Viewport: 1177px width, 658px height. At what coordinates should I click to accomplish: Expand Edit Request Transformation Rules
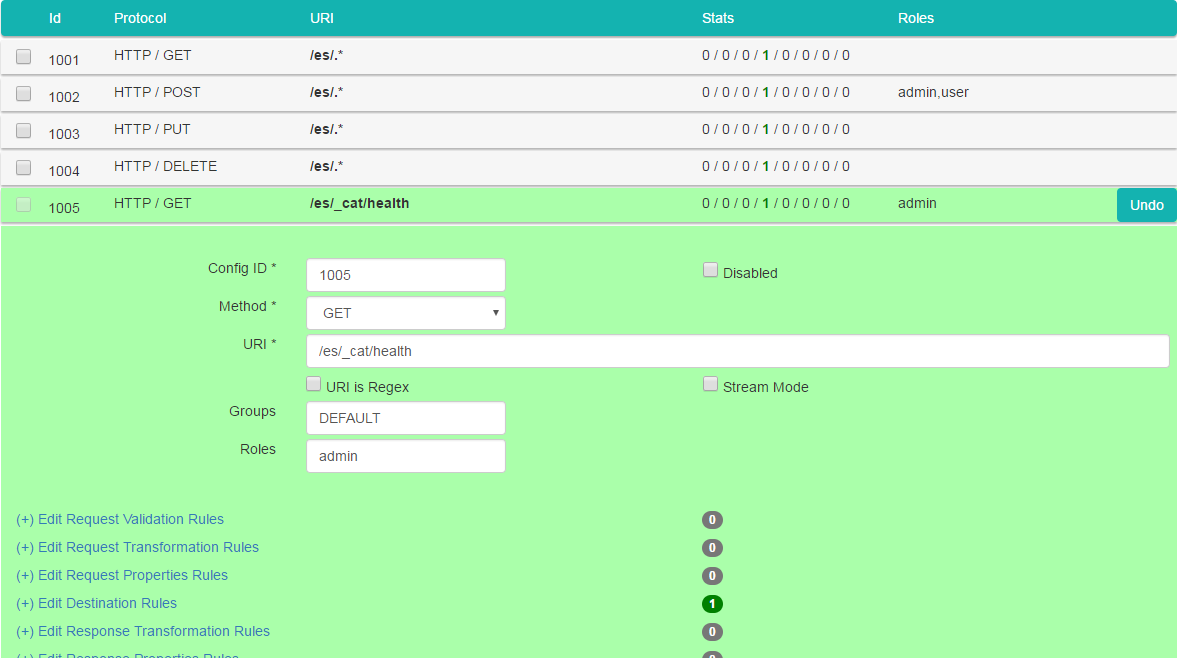pos(137,547)
